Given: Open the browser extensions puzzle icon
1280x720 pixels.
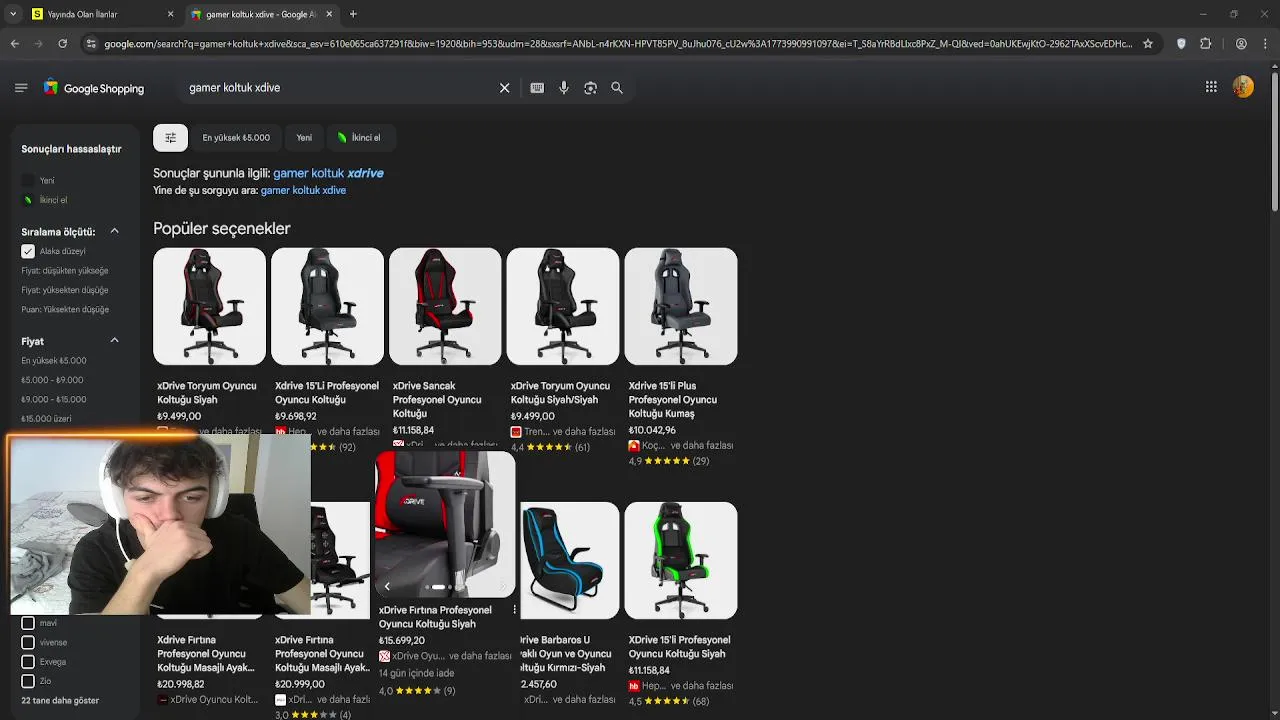Looking at the screenshot, I should click(1205, 44).
